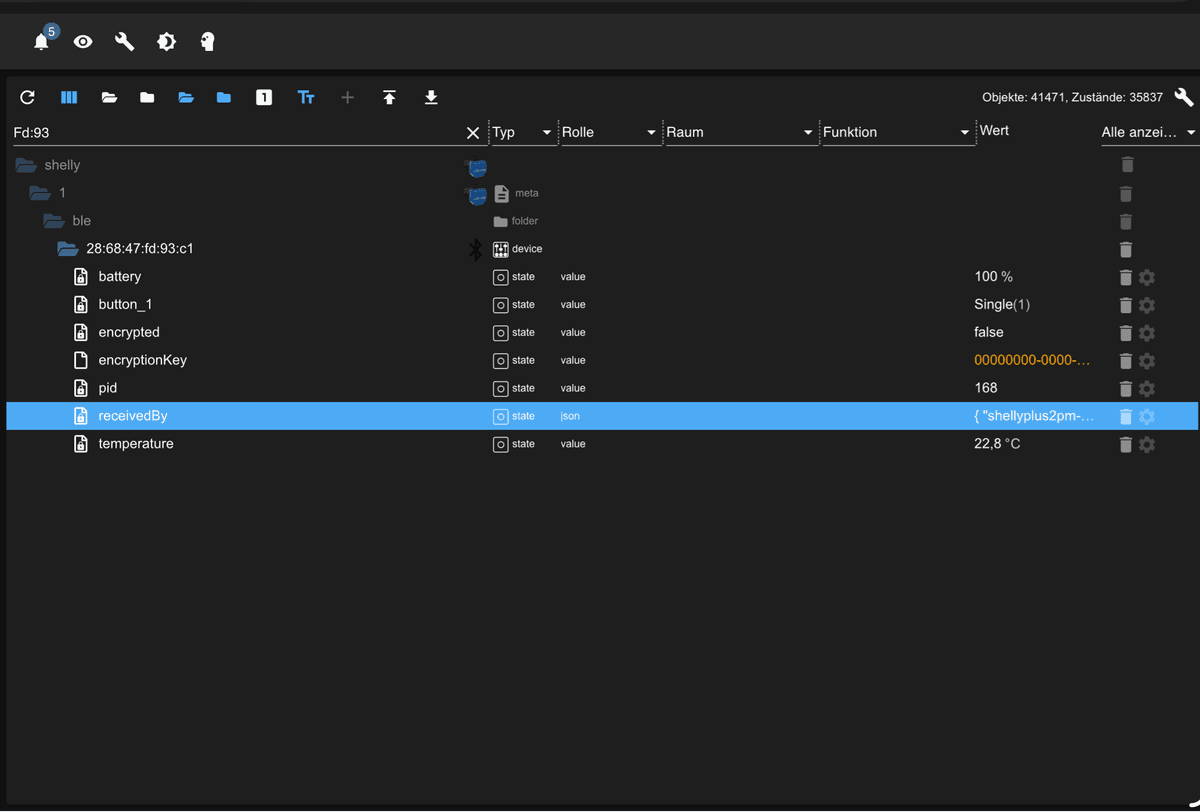Image resolution: width=1200 pixels, height=812 pixels.
Task: Click the '100 %' battery value
Action: pos(994,277)
